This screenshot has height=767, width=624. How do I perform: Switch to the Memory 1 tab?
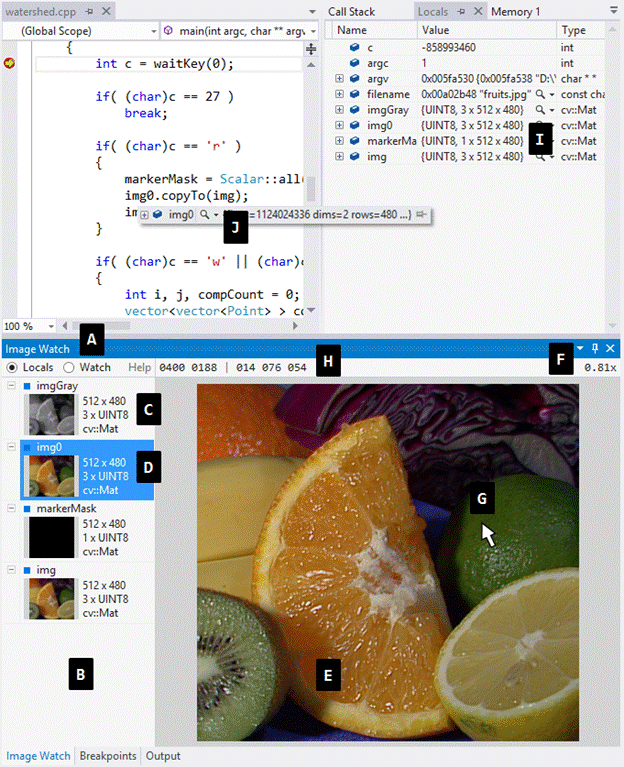click(x=515, y=12)
